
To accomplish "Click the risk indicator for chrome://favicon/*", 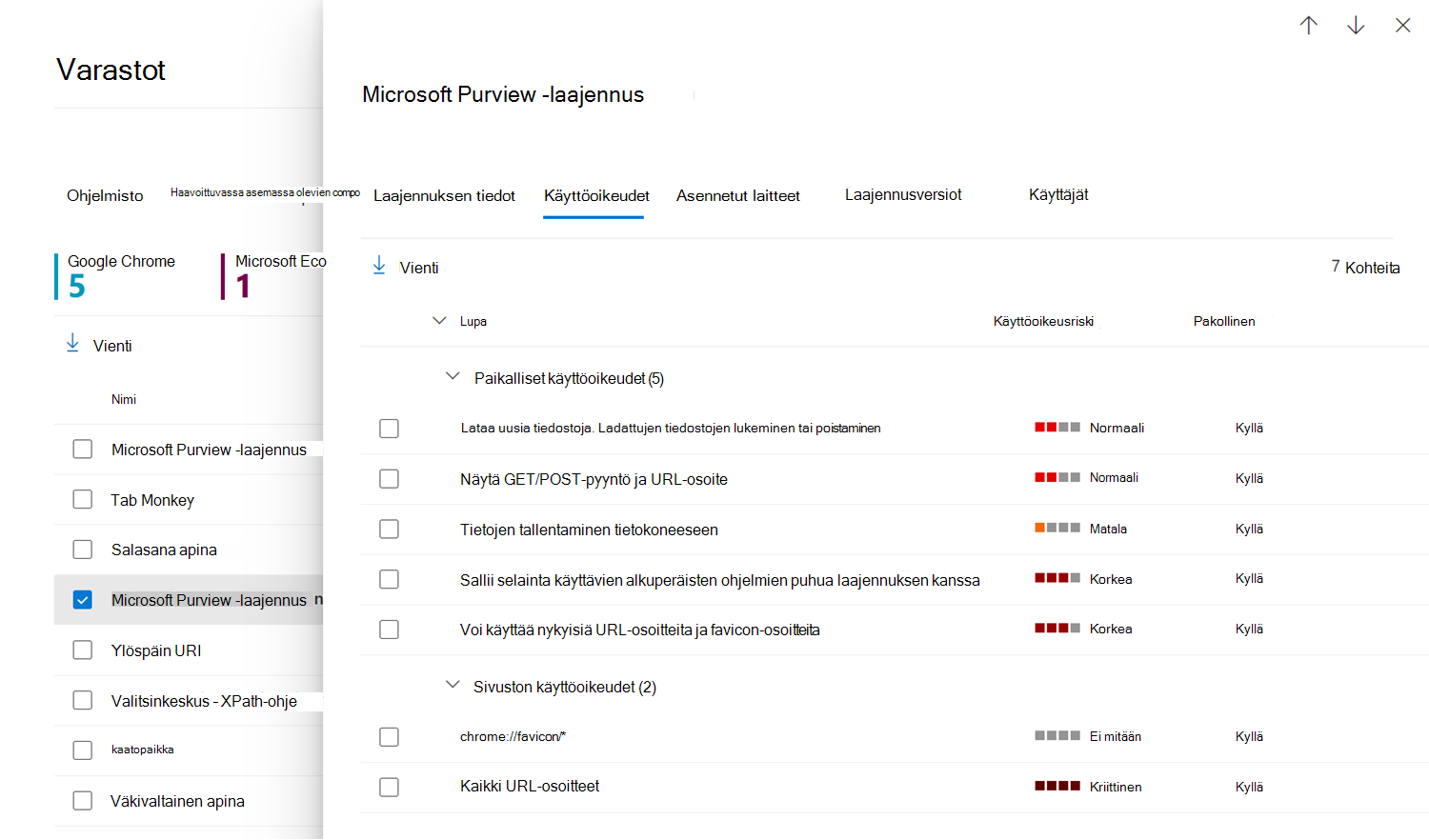I will [1057, 736].
